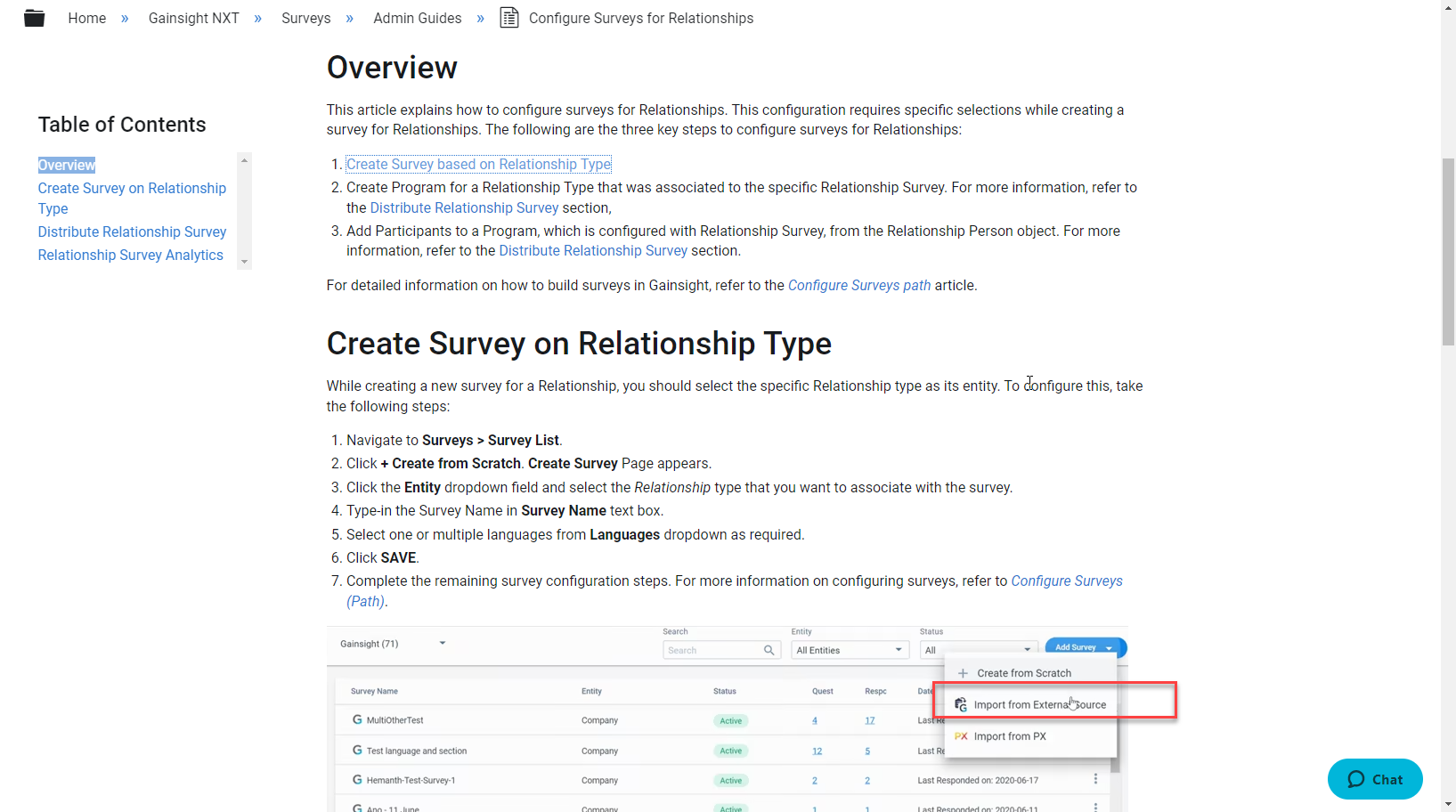The width and height of the screenshot is (1456, 812).
Task: Click the page scrollbar up arrow
Action: click(1448, 6)
